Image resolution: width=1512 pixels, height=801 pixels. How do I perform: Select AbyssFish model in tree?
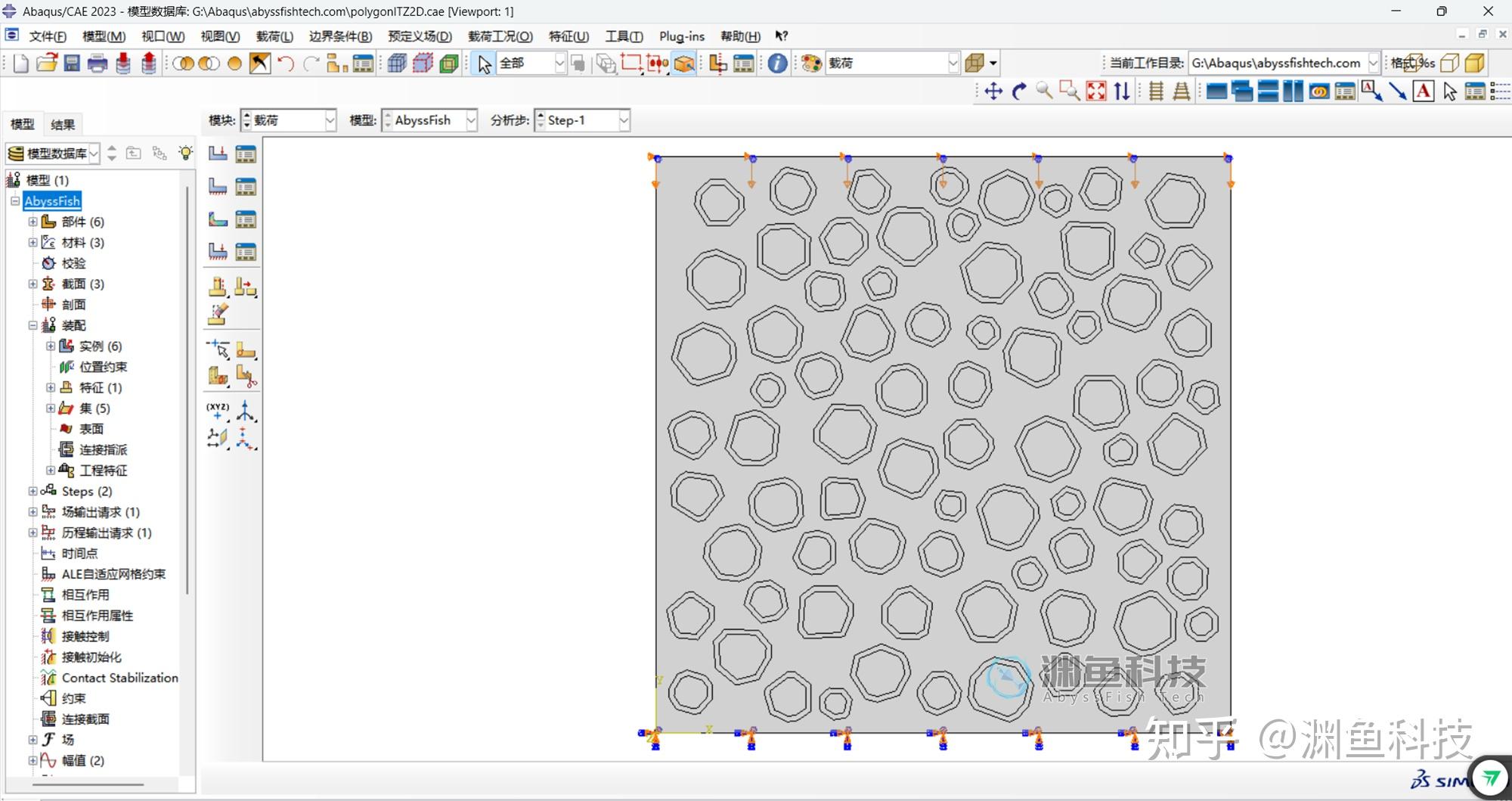(52, 201)
